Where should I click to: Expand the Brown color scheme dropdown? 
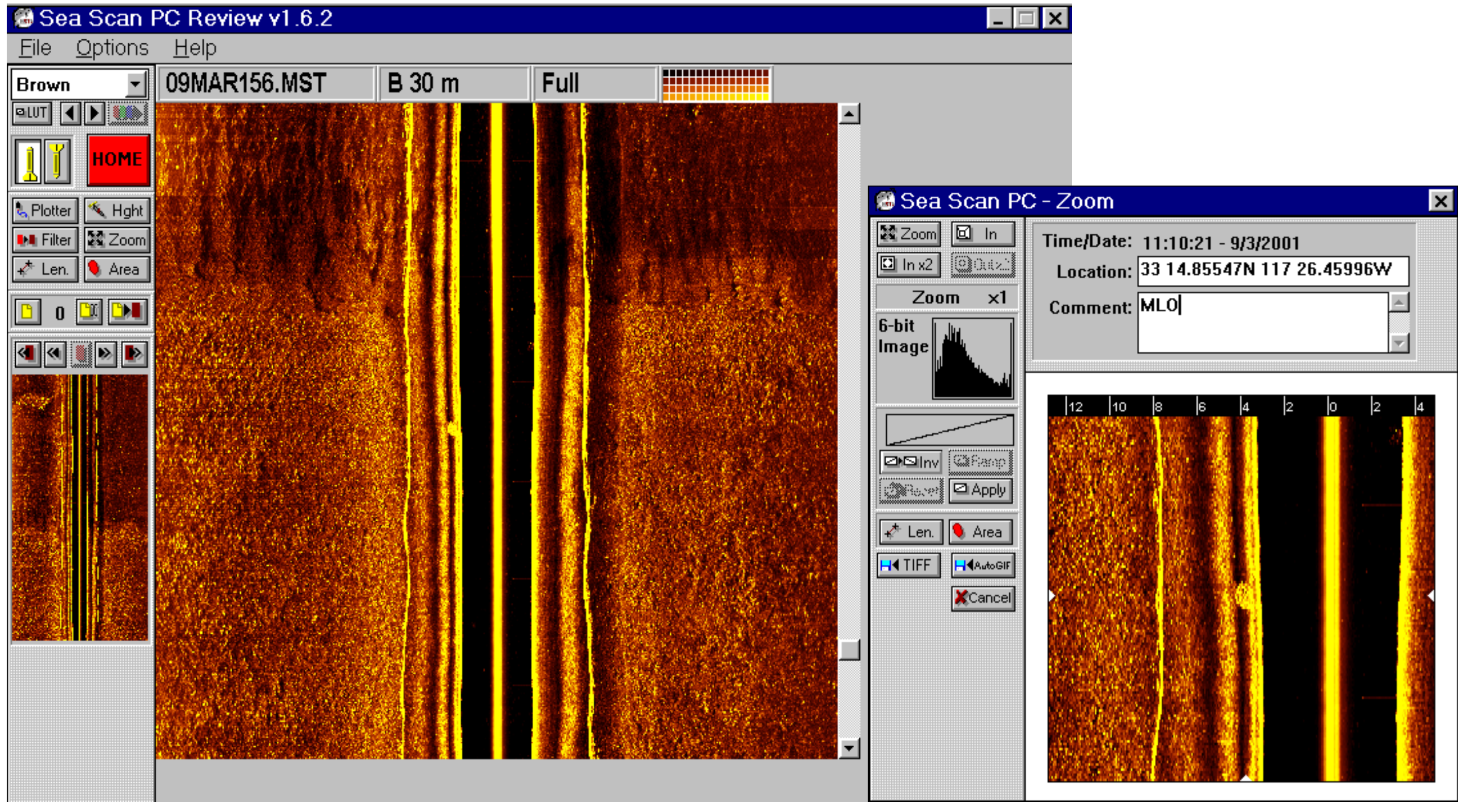(136, 85)
